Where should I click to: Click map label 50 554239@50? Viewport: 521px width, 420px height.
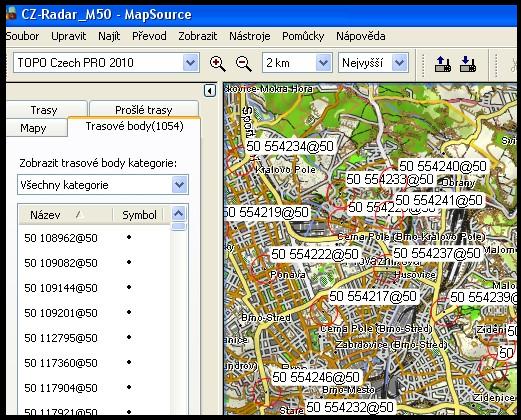[483, 297]
